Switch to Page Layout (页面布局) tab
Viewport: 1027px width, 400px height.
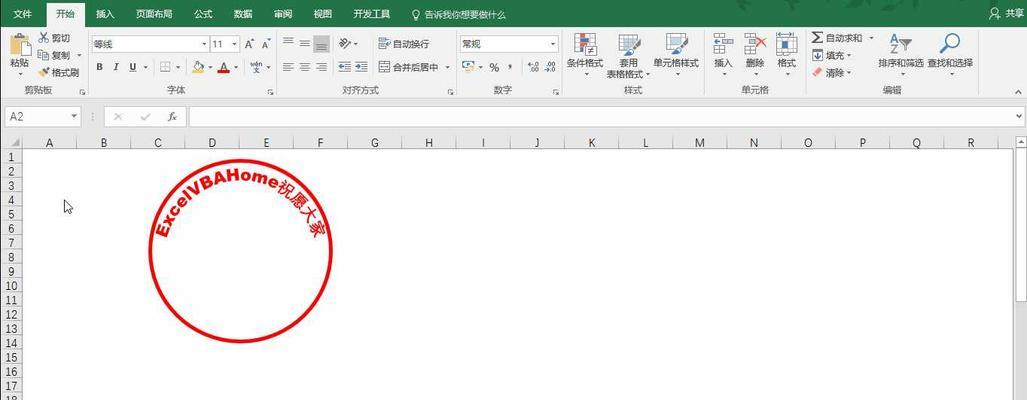[x=154, y=14]
